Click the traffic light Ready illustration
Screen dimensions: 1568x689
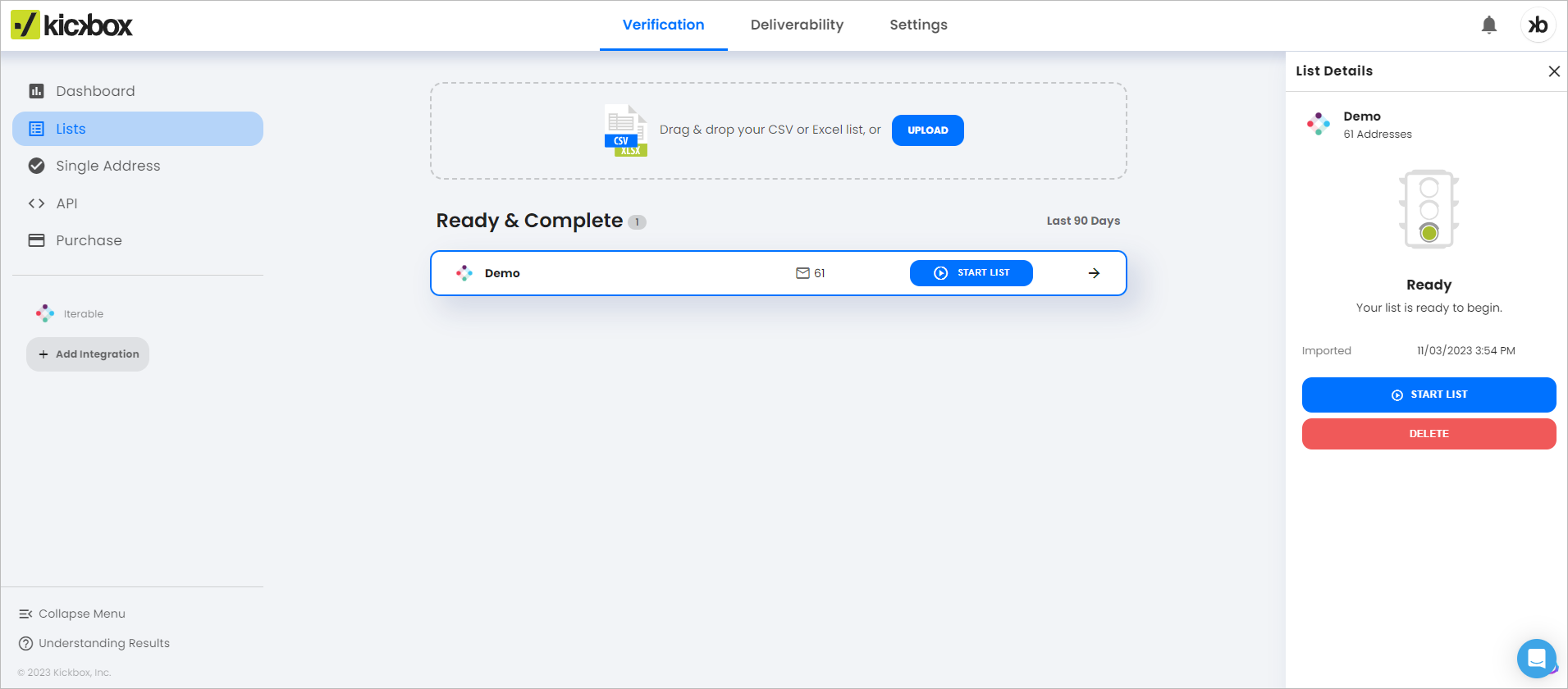[x=1429, y=209]
